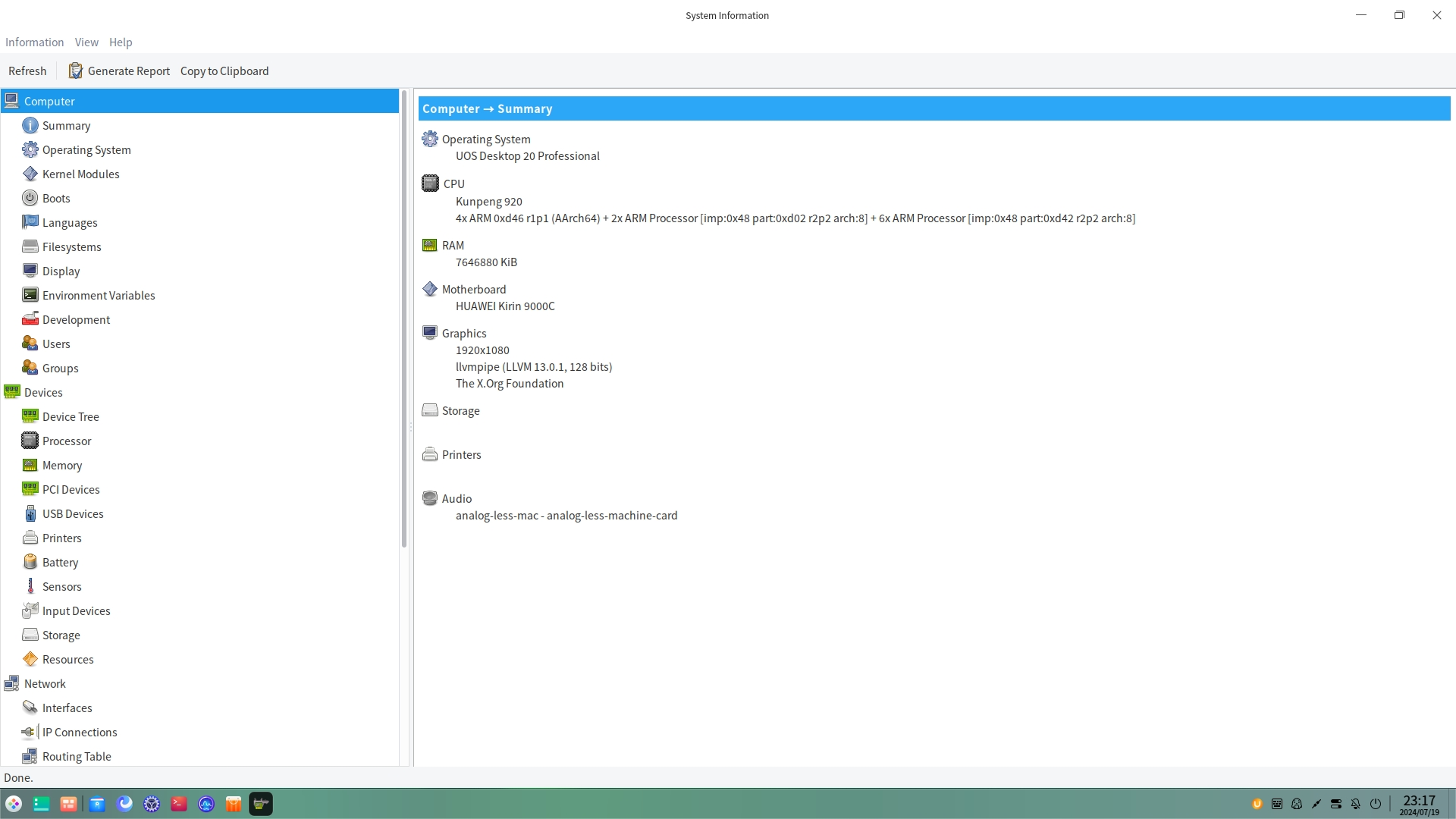Open the Processor chip icon in Devices
This screenshot has width=1456, height=819.
coord(30,441)
